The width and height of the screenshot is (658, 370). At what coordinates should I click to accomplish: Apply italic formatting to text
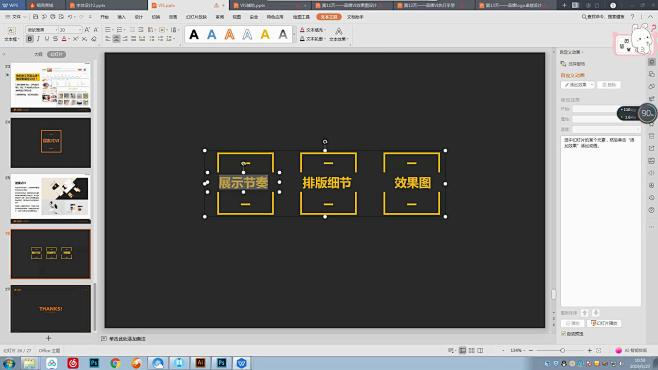coord(38,39)
